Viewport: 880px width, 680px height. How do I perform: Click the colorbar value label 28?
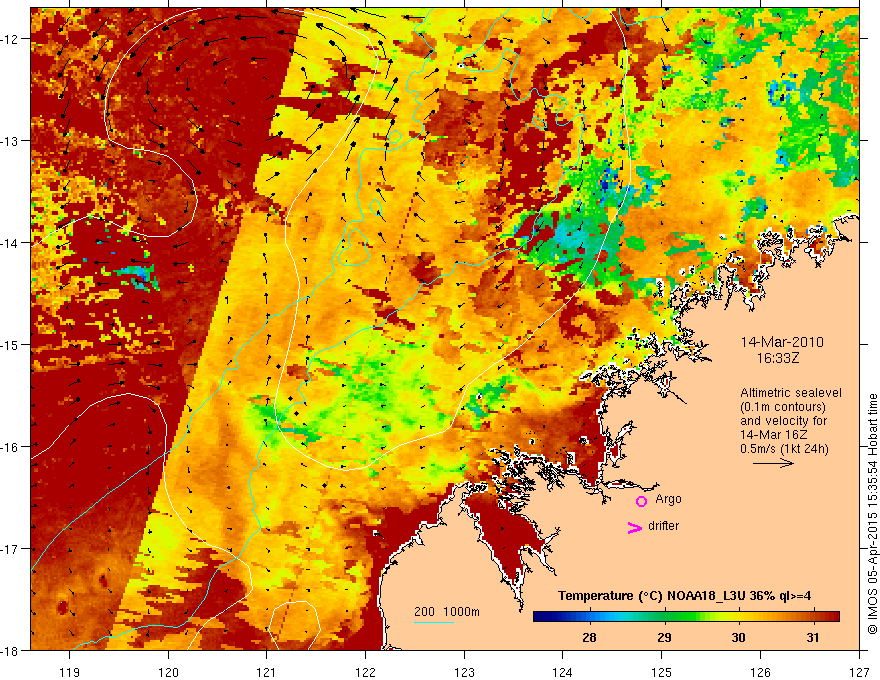[x=589, y=637]
